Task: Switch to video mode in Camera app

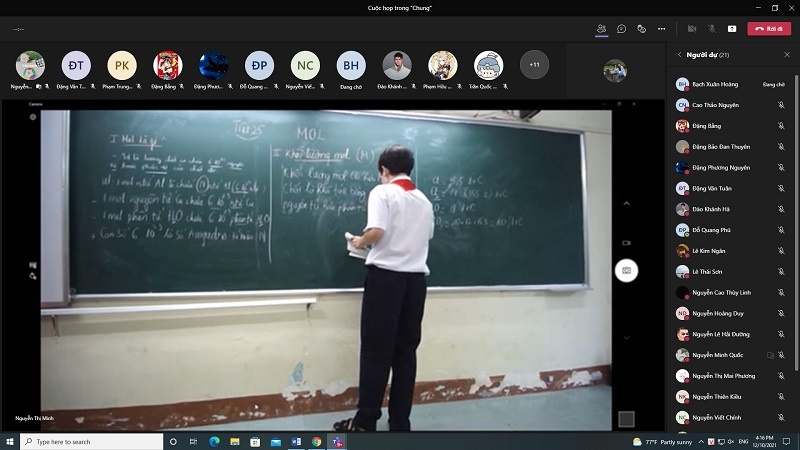Action: click(x=626, y=242)
